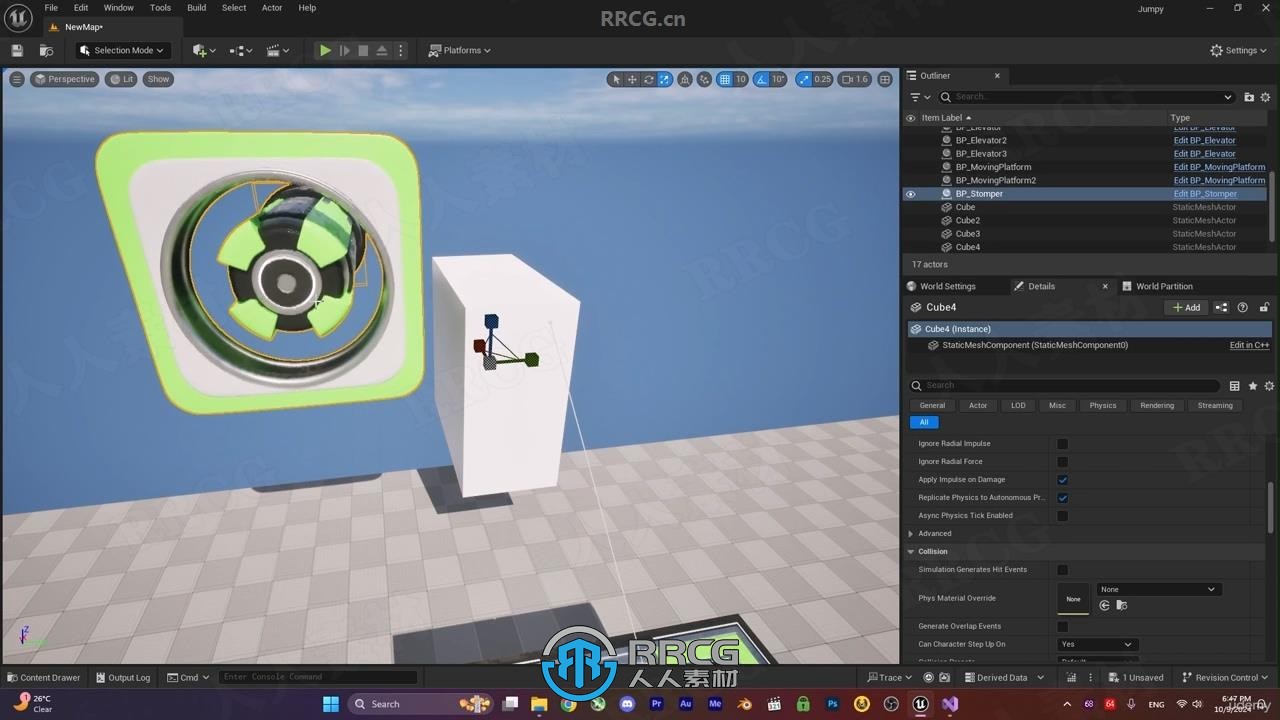Select the viewport Select mode arrow icon
The height and width of the screenshot is (720, 1280).
[616, 79]
